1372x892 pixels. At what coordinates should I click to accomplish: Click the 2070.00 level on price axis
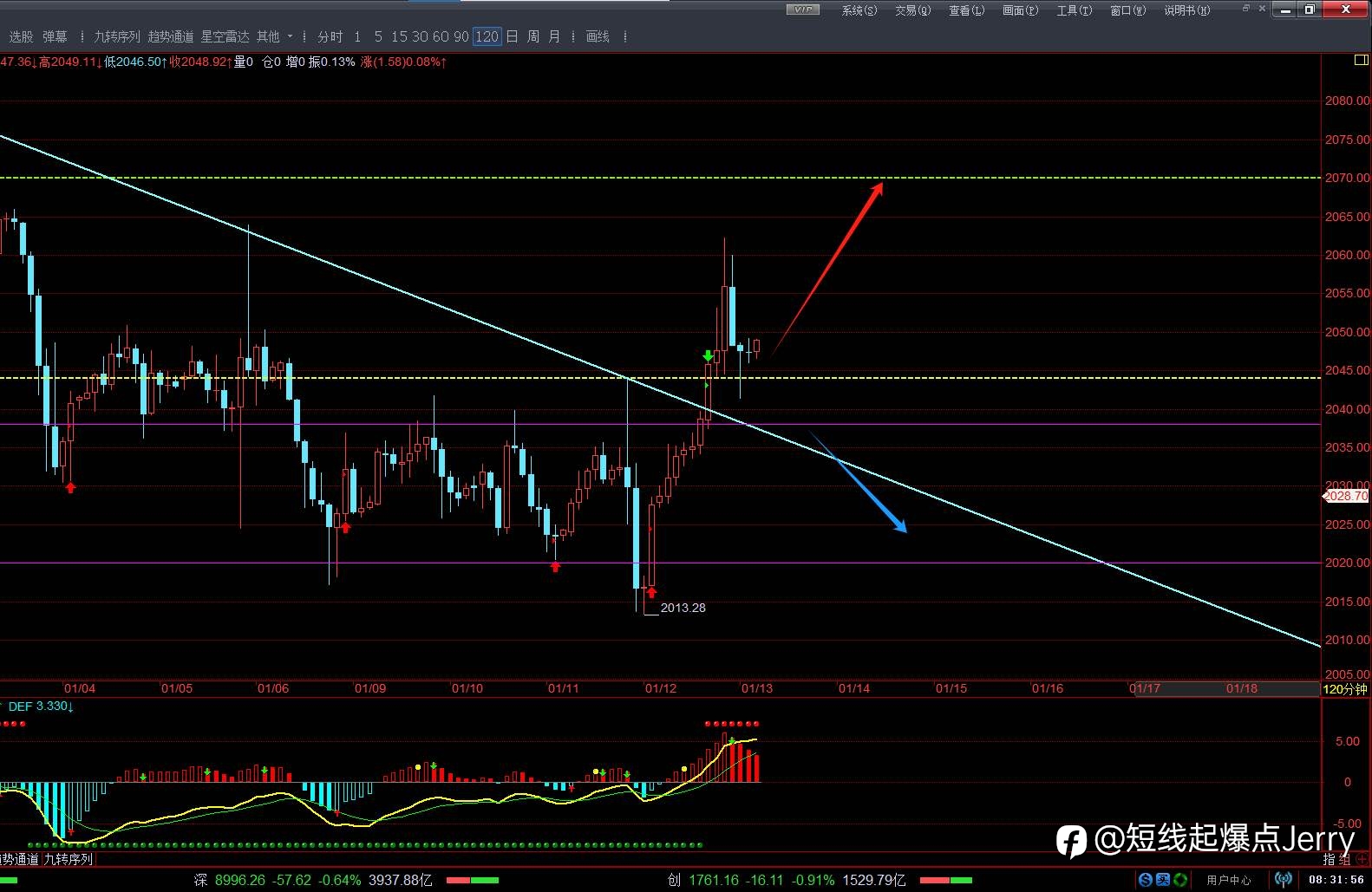point(1348,178)
